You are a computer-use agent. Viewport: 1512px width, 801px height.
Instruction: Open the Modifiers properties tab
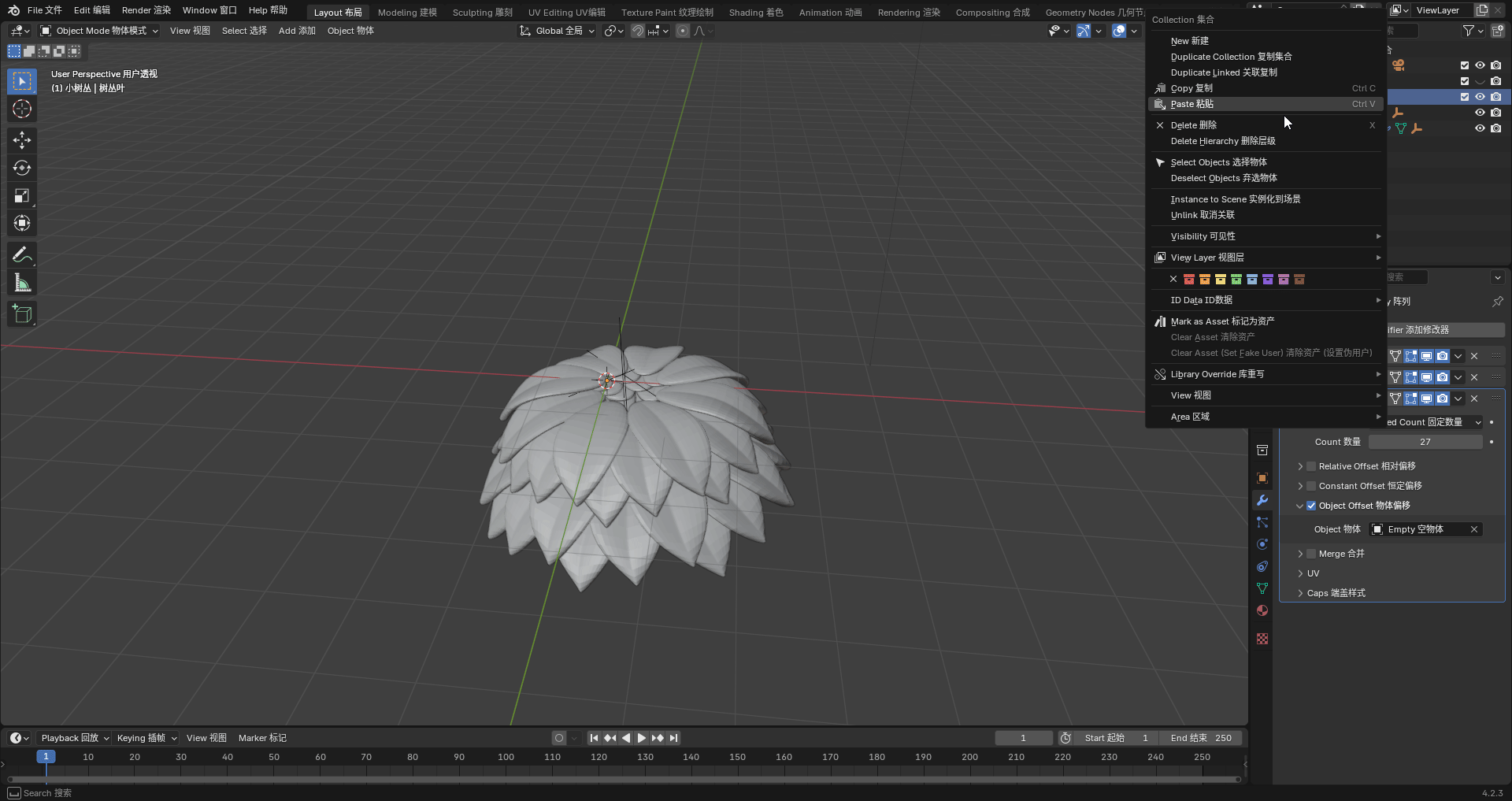(1262, 500)
